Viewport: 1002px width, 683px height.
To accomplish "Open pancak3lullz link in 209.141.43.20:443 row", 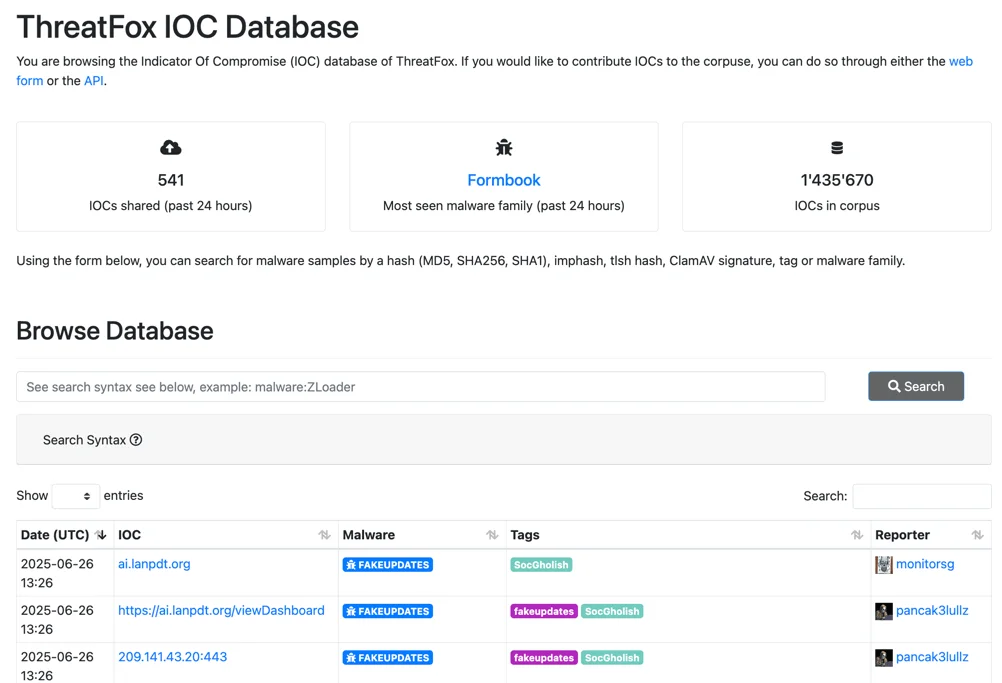I will (932, 657).
